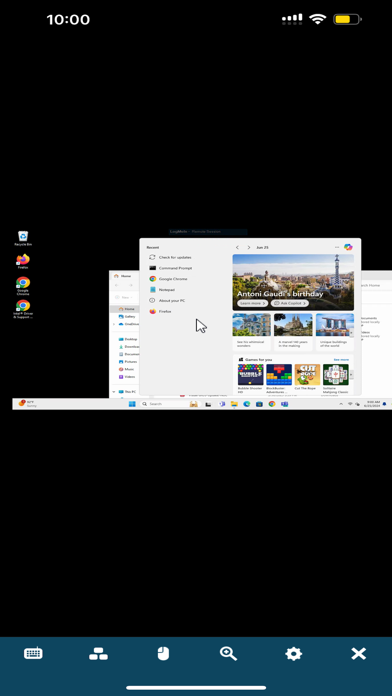
Task: Select Pictures in File Explorer sidebar
Action: tap(128, 362)
